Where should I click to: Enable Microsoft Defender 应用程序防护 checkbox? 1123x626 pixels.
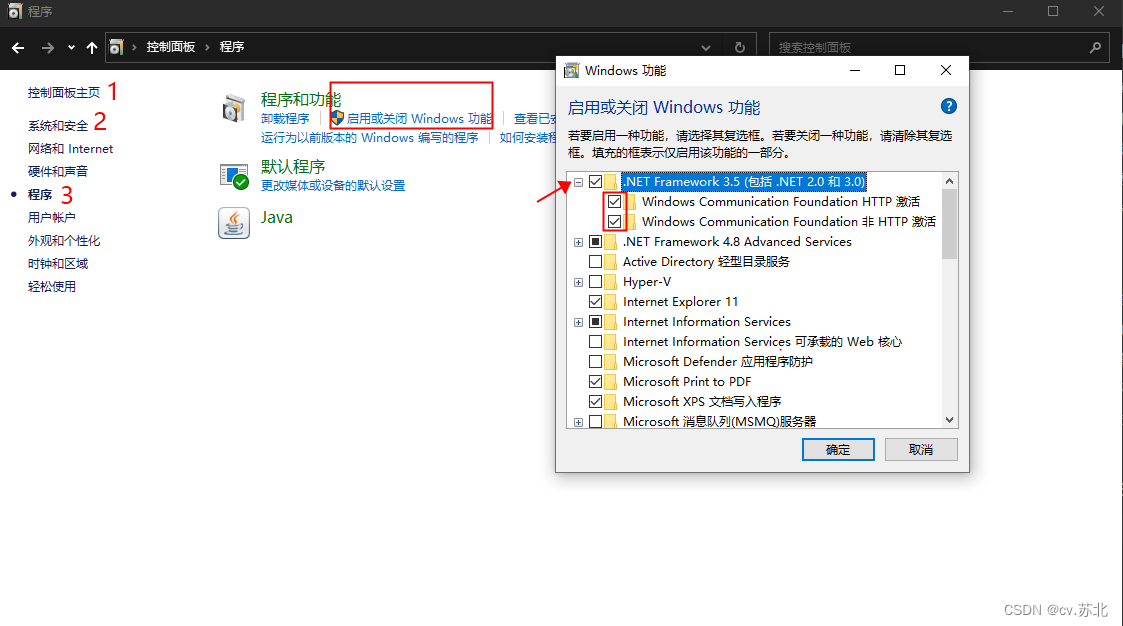pos(595,362)
